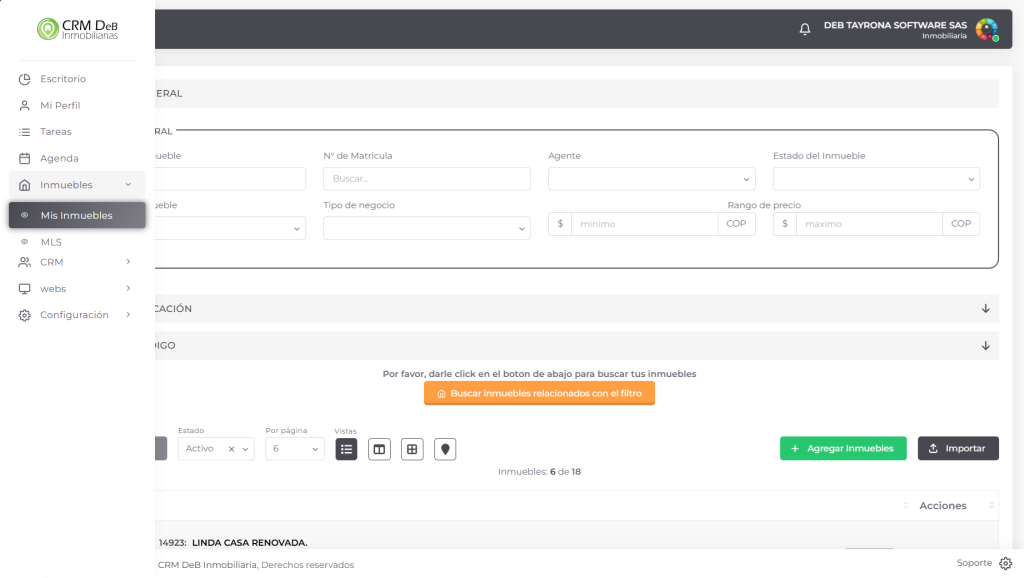Expand the Inmuebles sidebar menu

[77, 185]
